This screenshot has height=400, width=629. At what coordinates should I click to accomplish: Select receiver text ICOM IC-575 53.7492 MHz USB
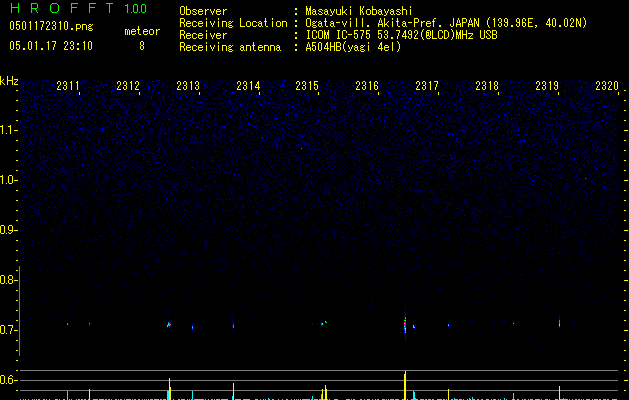(x=401, y=35)
